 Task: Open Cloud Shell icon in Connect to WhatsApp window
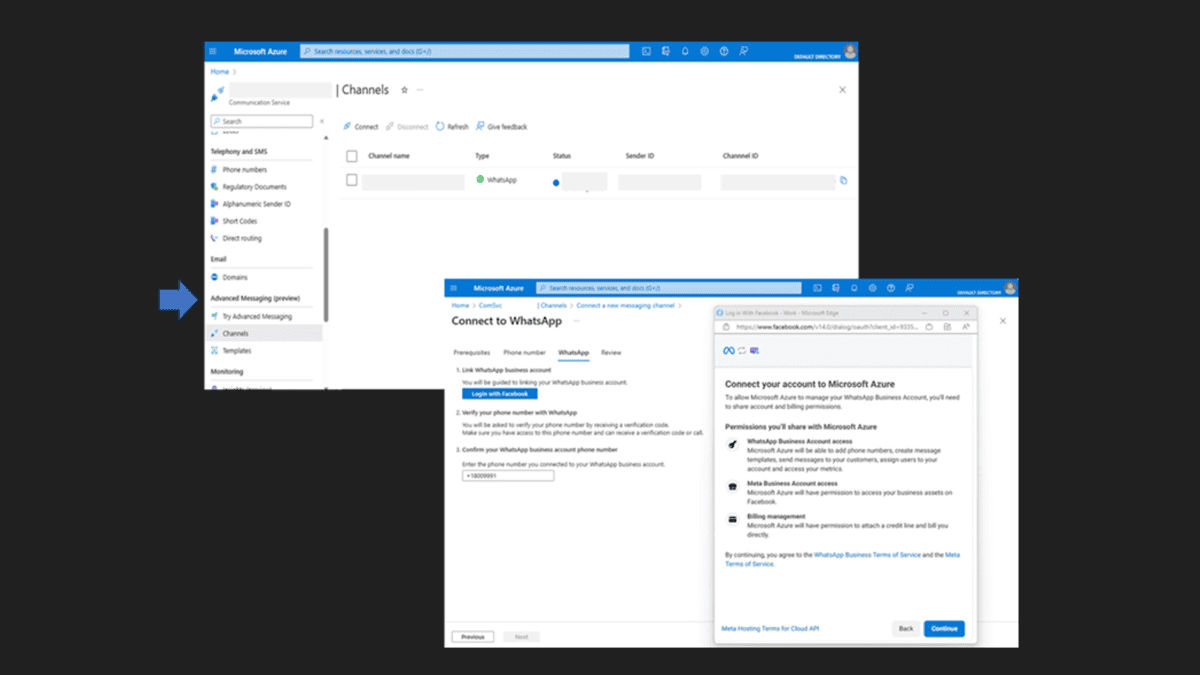click(x=816, y=287)
